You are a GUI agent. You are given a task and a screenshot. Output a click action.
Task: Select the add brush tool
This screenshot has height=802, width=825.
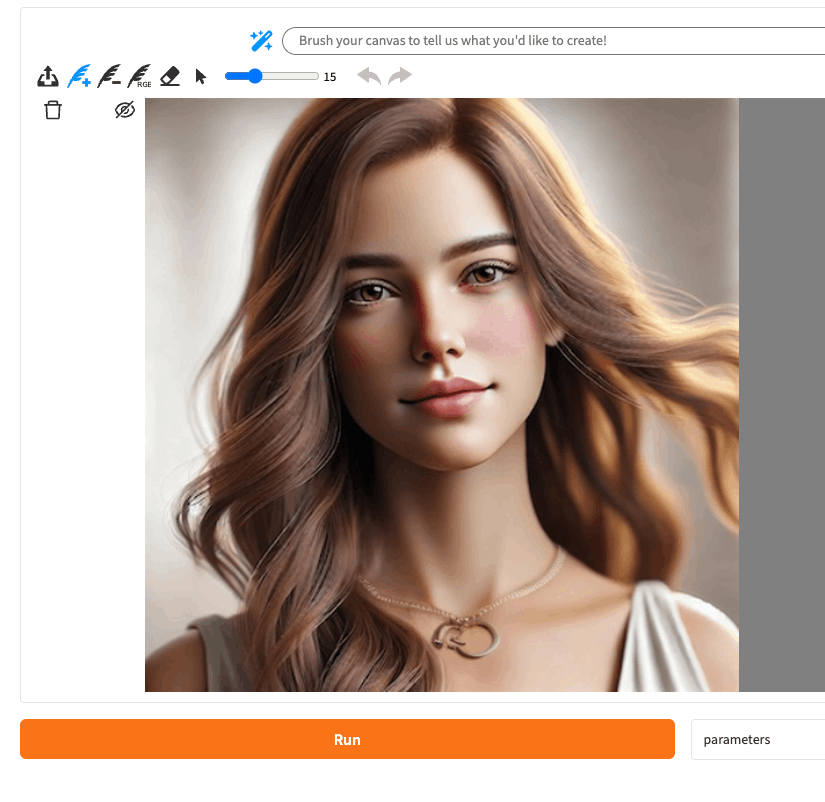point(79,76)
